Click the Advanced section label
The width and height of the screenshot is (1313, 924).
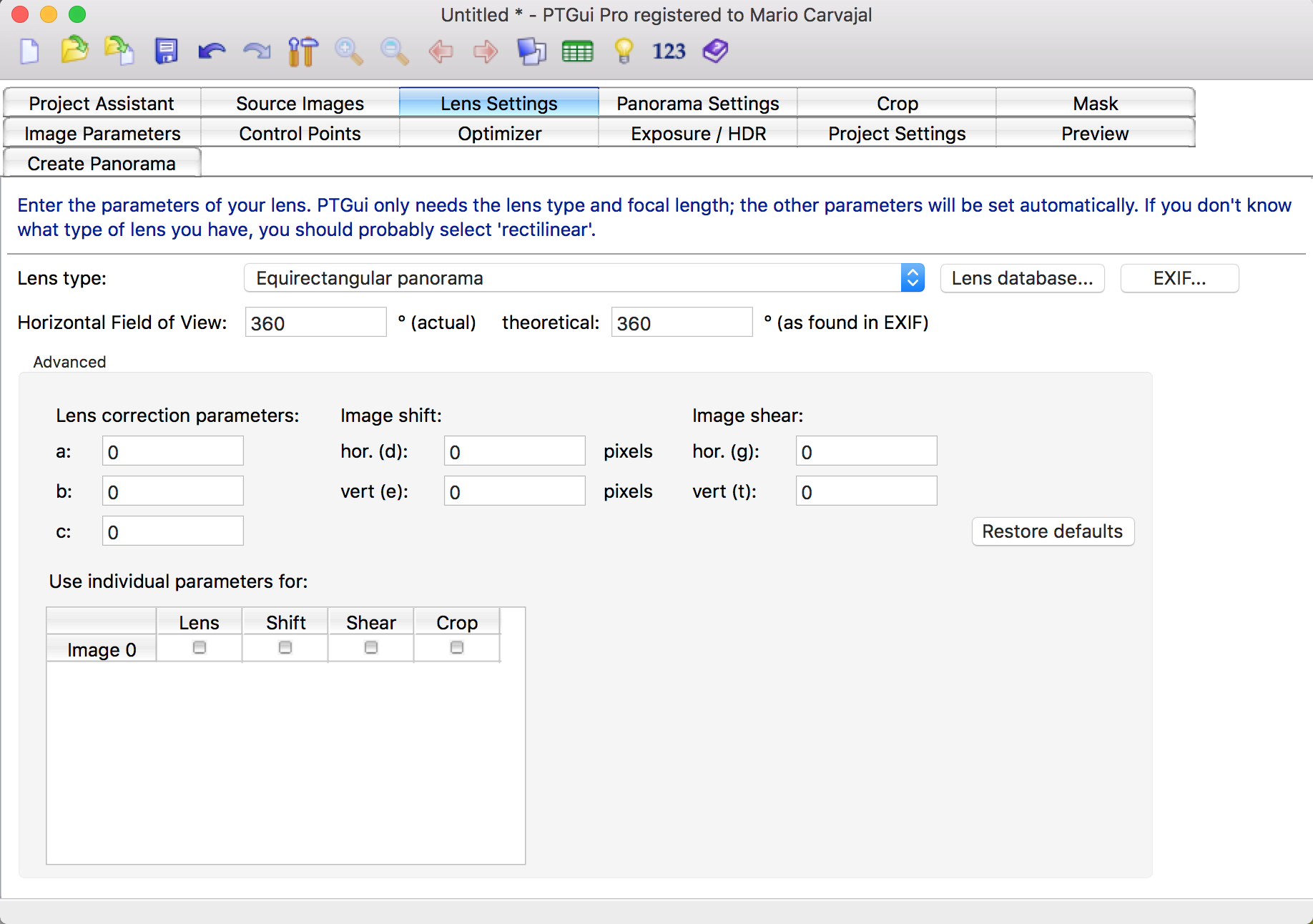(x=69, y=362)
